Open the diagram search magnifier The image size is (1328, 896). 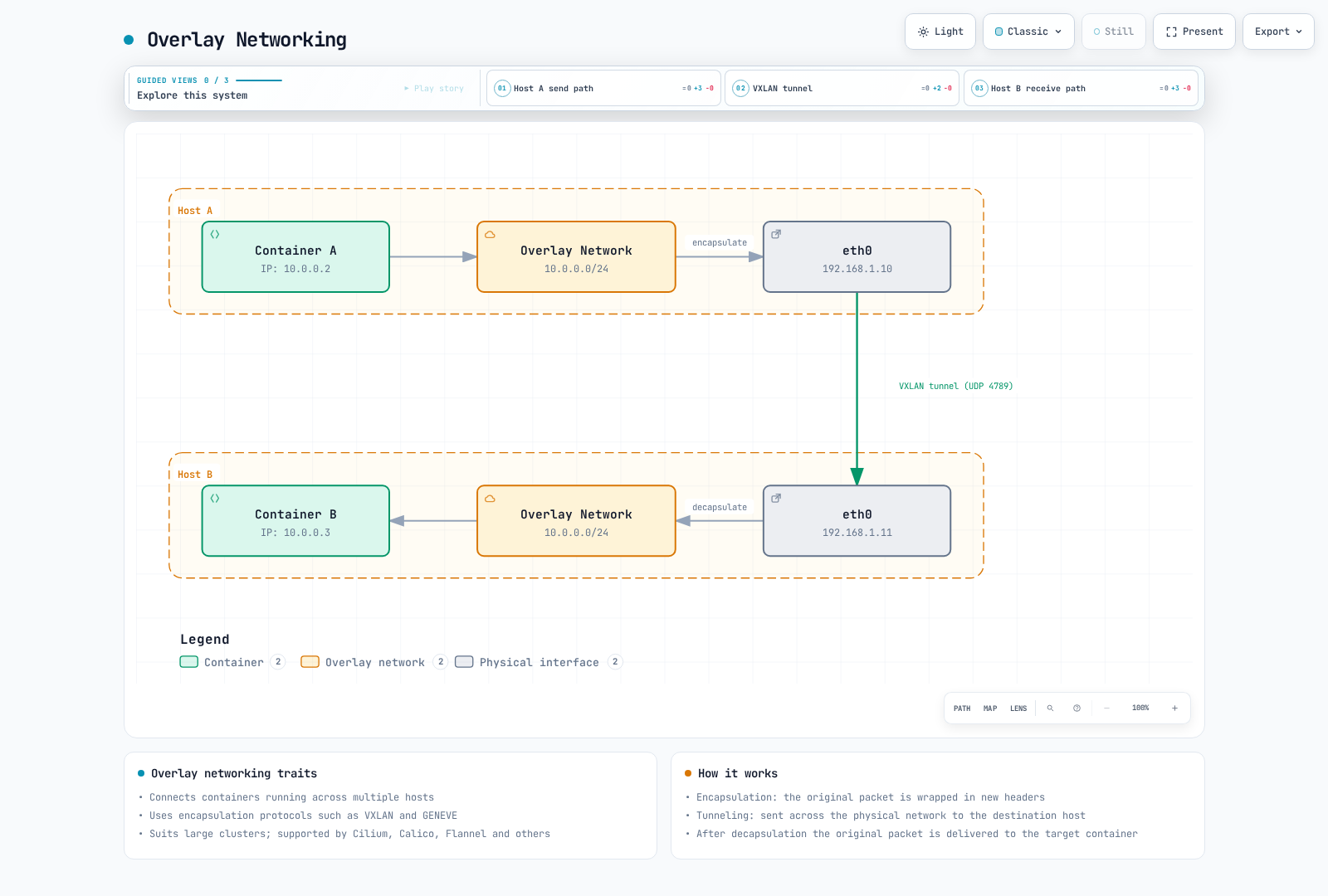click(1050, 709)
